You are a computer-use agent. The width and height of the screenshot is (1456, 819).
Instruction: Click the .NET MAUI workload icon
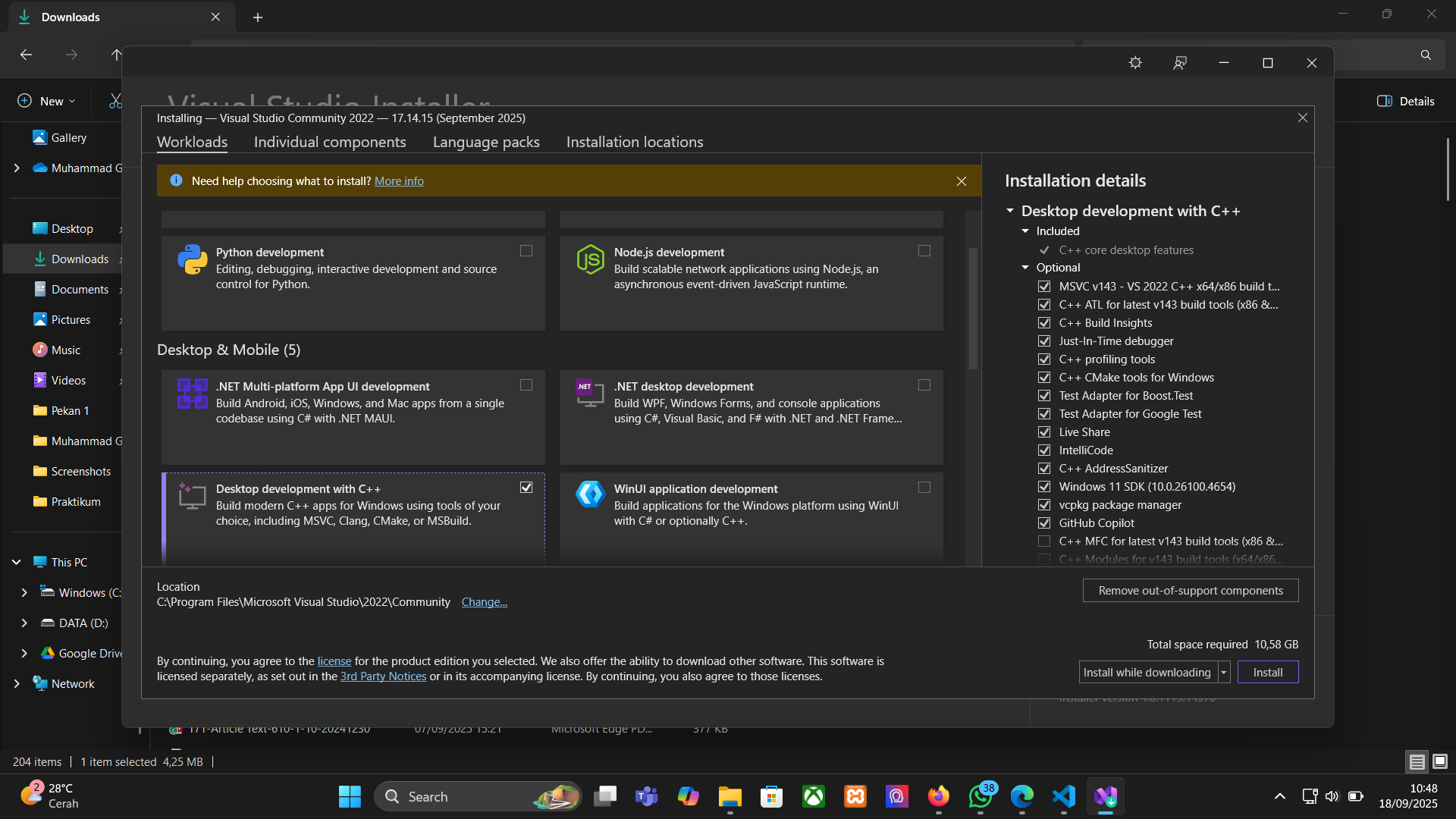coord(192,394)
